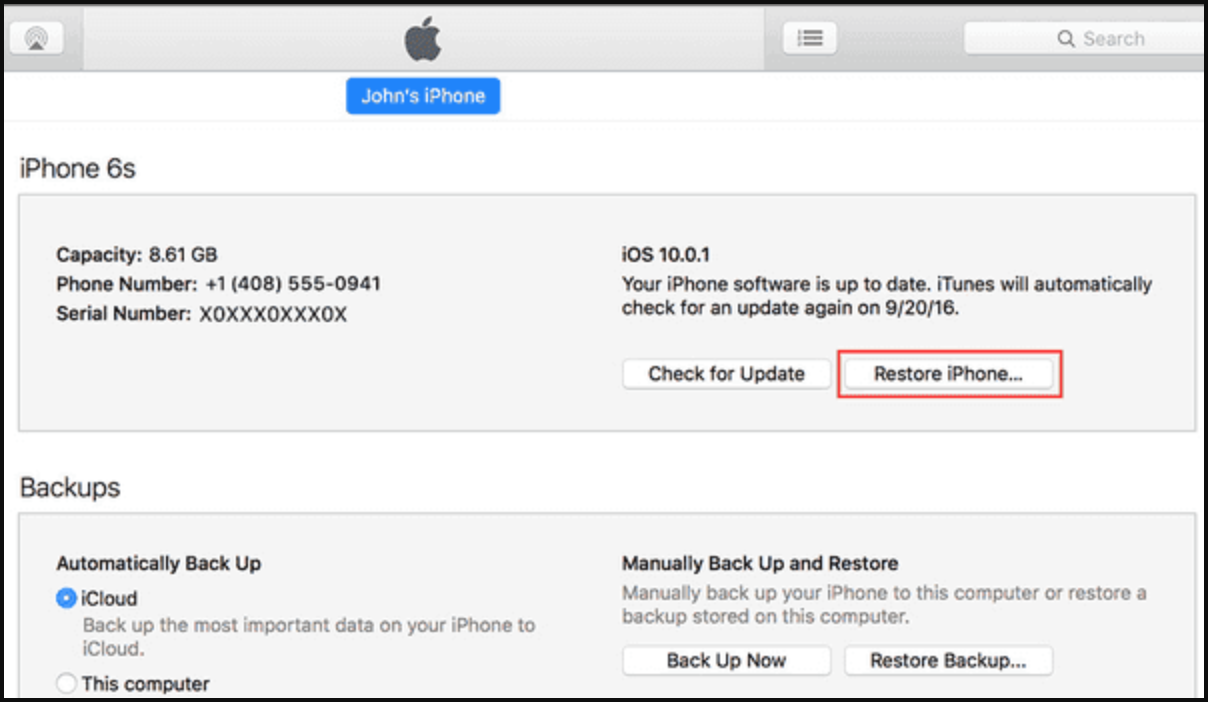Click the Search field

[1086, 38]
